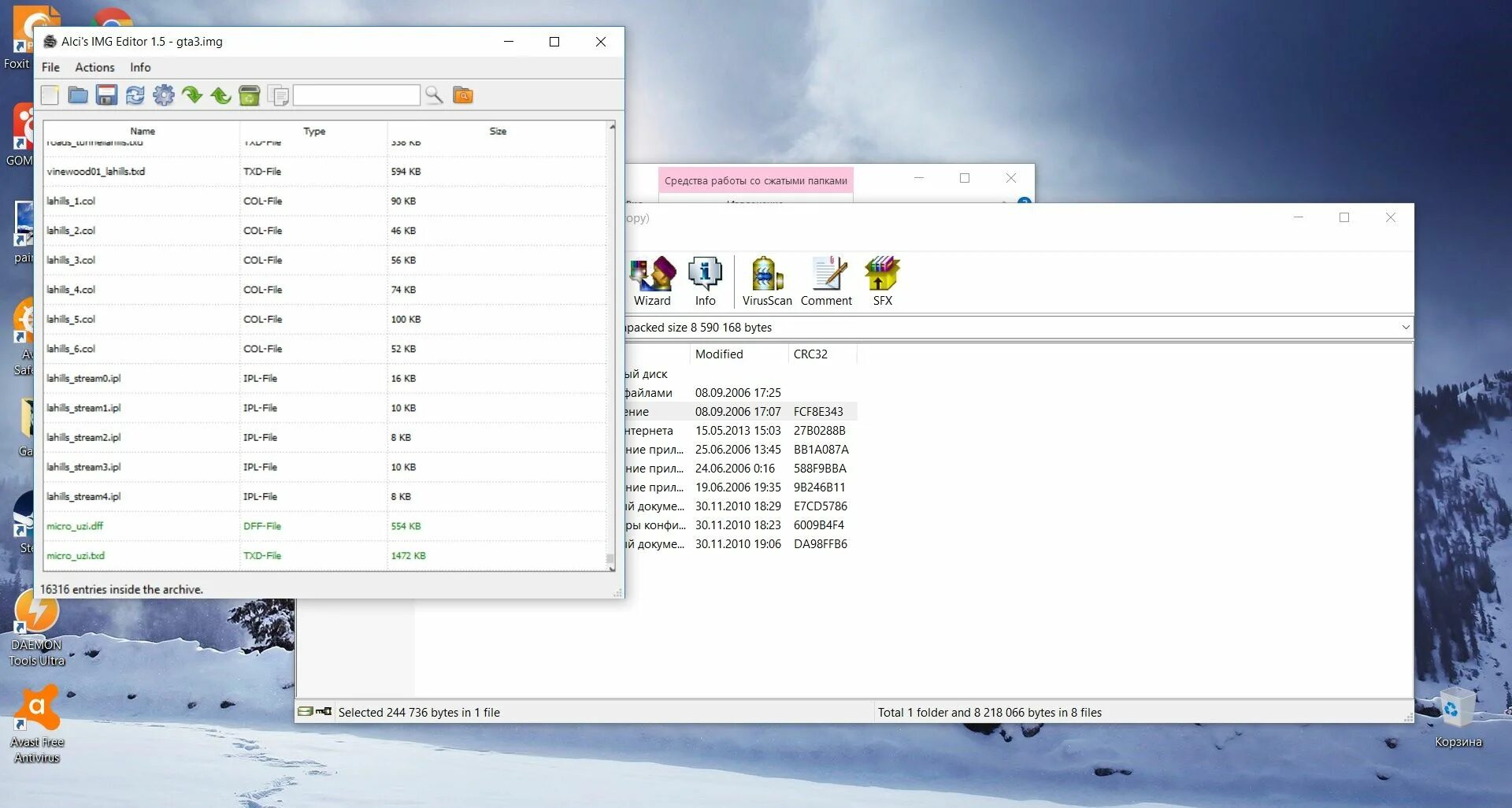
Task: Run WinRAR VirusScan on archive
Action: pos(767,281)
